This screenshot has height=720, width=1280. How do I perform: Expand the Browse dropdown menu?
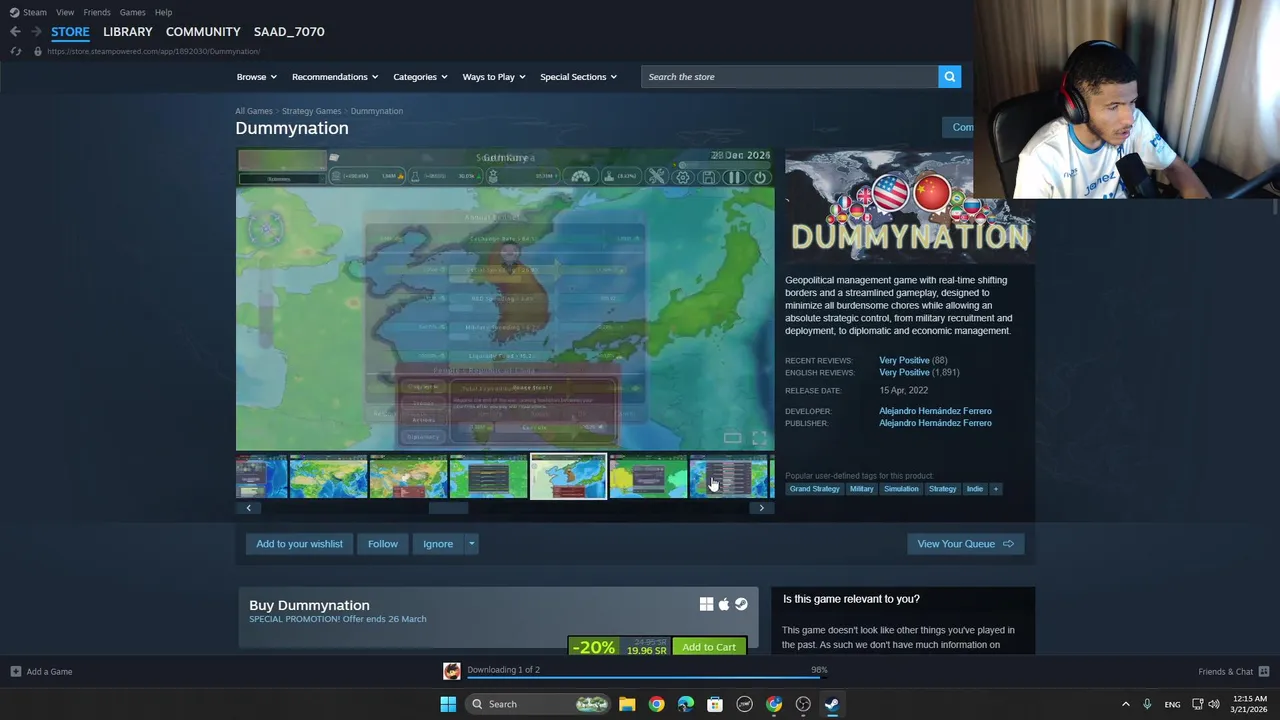coord(256,77)
